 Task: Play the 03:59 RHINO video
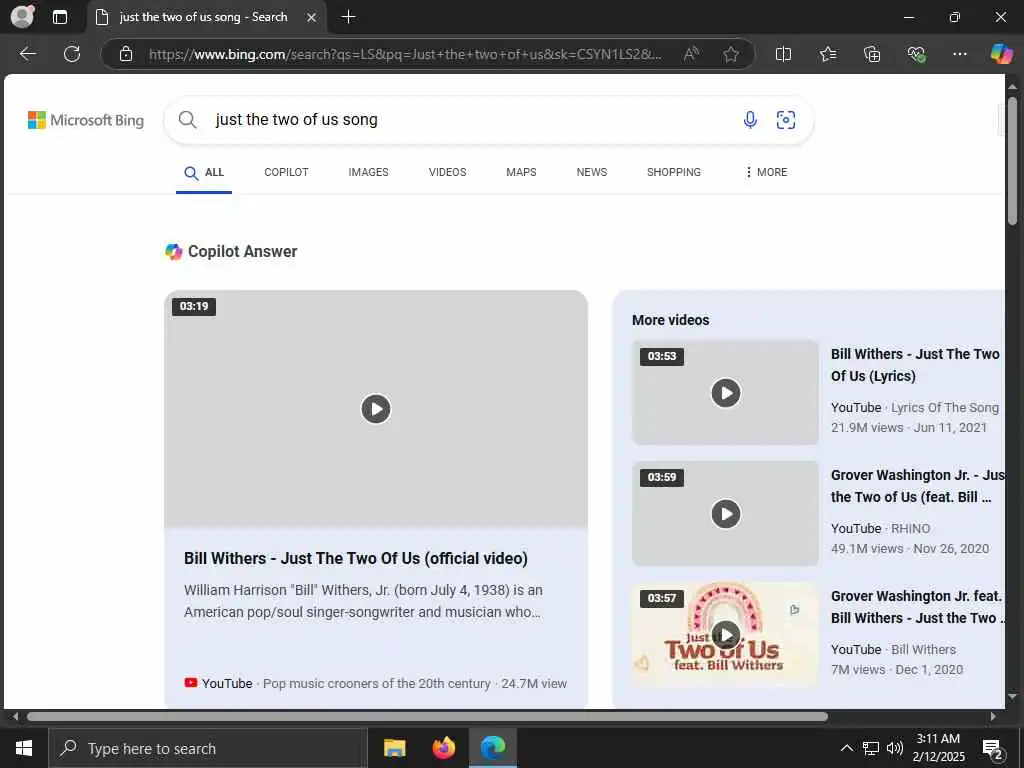pyautogui.click(x=726, y=514)
